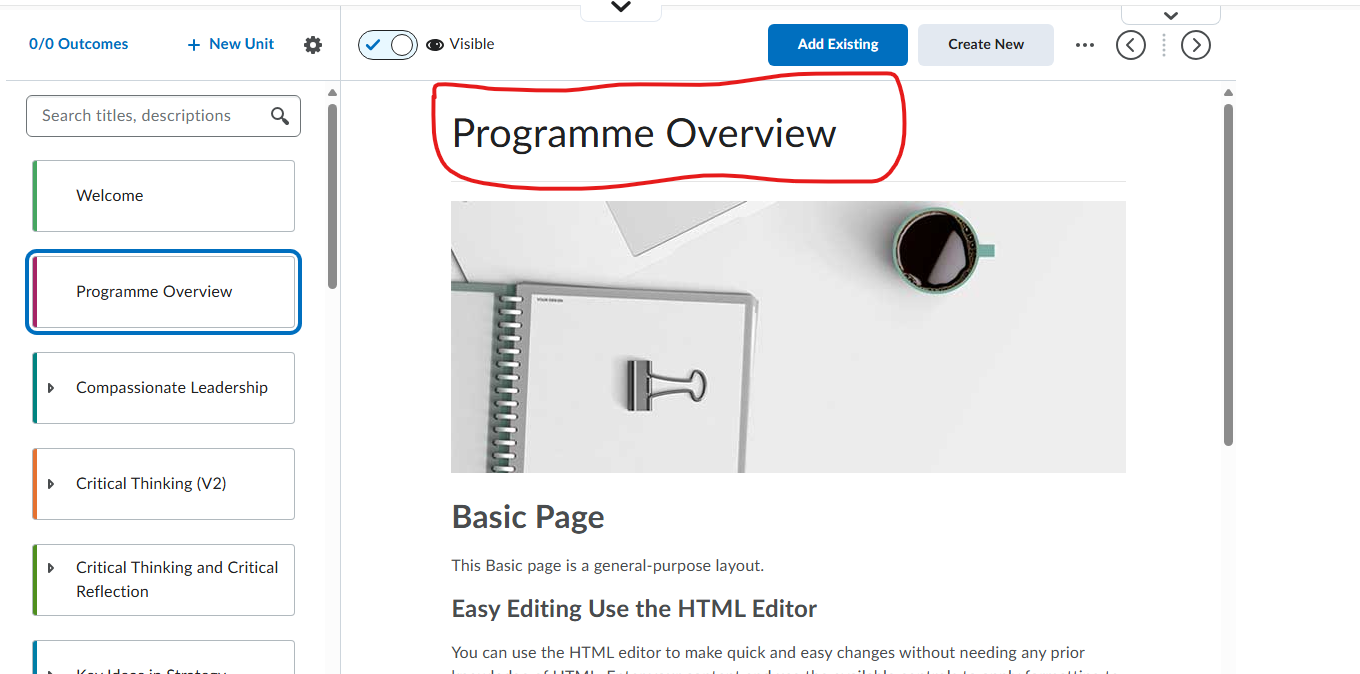This screenshot has width=1360, height=674.
Task: Click the notebook and coffee banner image
Action: click(x=788, y=337)
